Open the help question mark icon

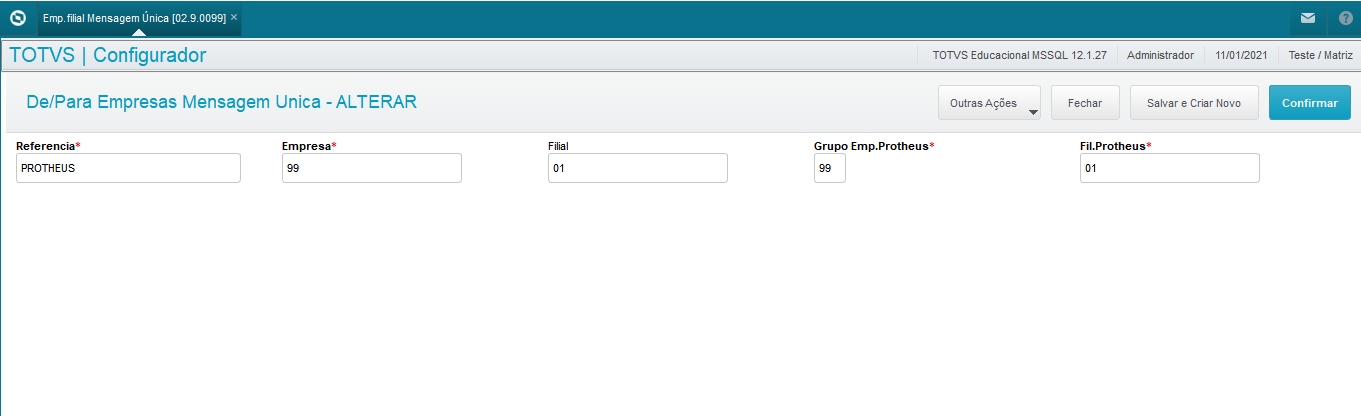(1345, 18)
